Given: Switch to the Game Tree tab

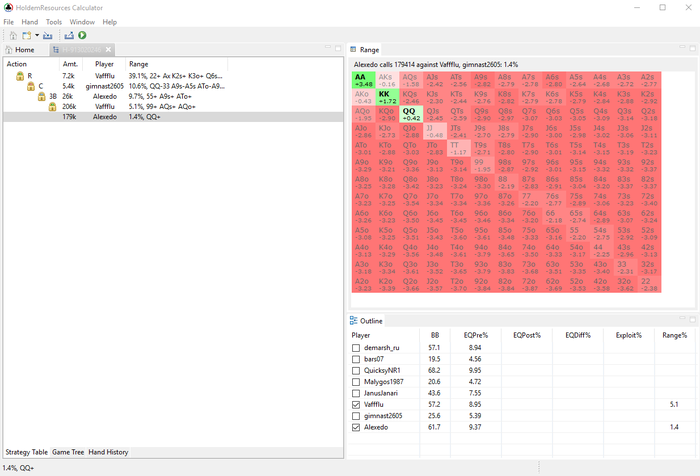Looking at the screenshot, I should click(68, 452).
